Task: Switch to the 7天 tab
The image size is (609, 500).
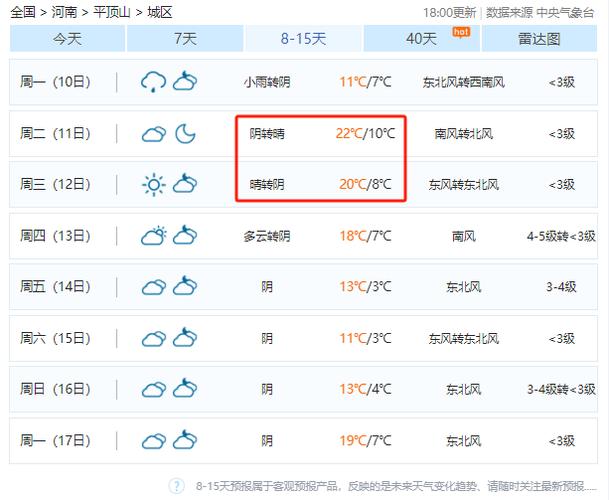Action: (x=185, y=38)
